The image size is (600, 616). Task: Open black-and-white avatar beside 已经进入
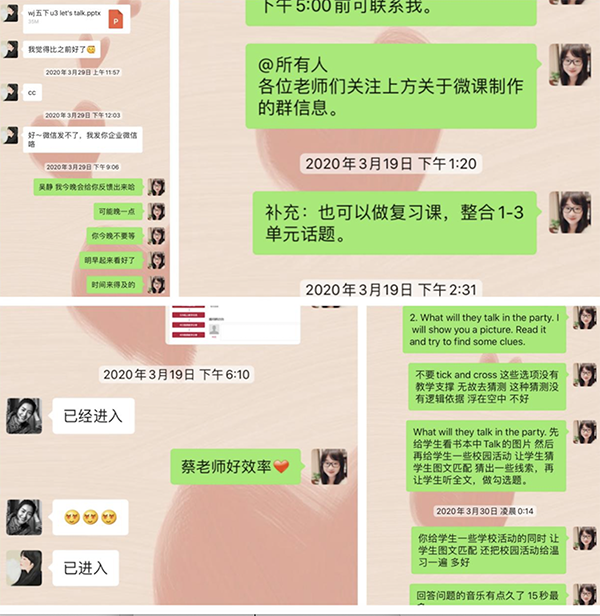click(24, 416)
